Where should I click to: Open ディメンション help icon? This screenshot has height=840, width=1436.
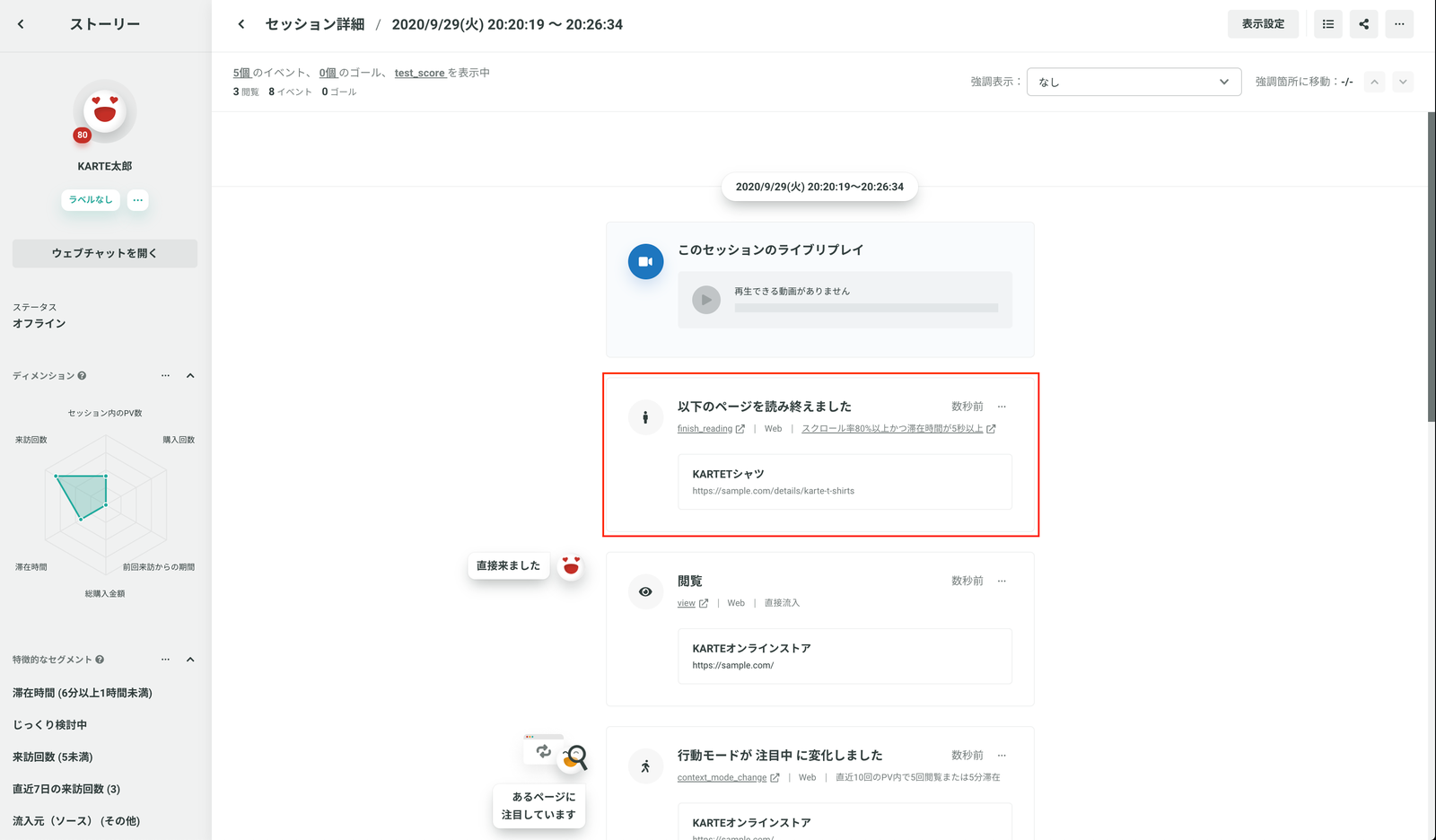click(x=82, y=376)
